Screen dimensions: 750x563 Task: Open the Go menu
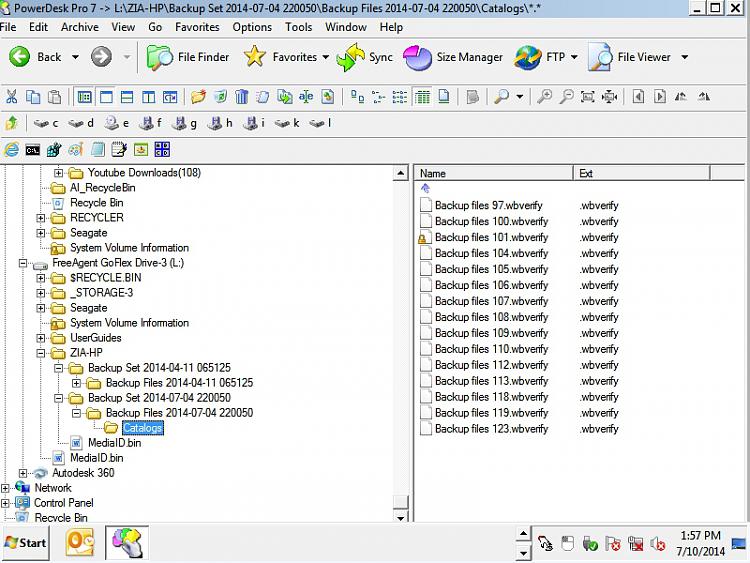[155, 27]
